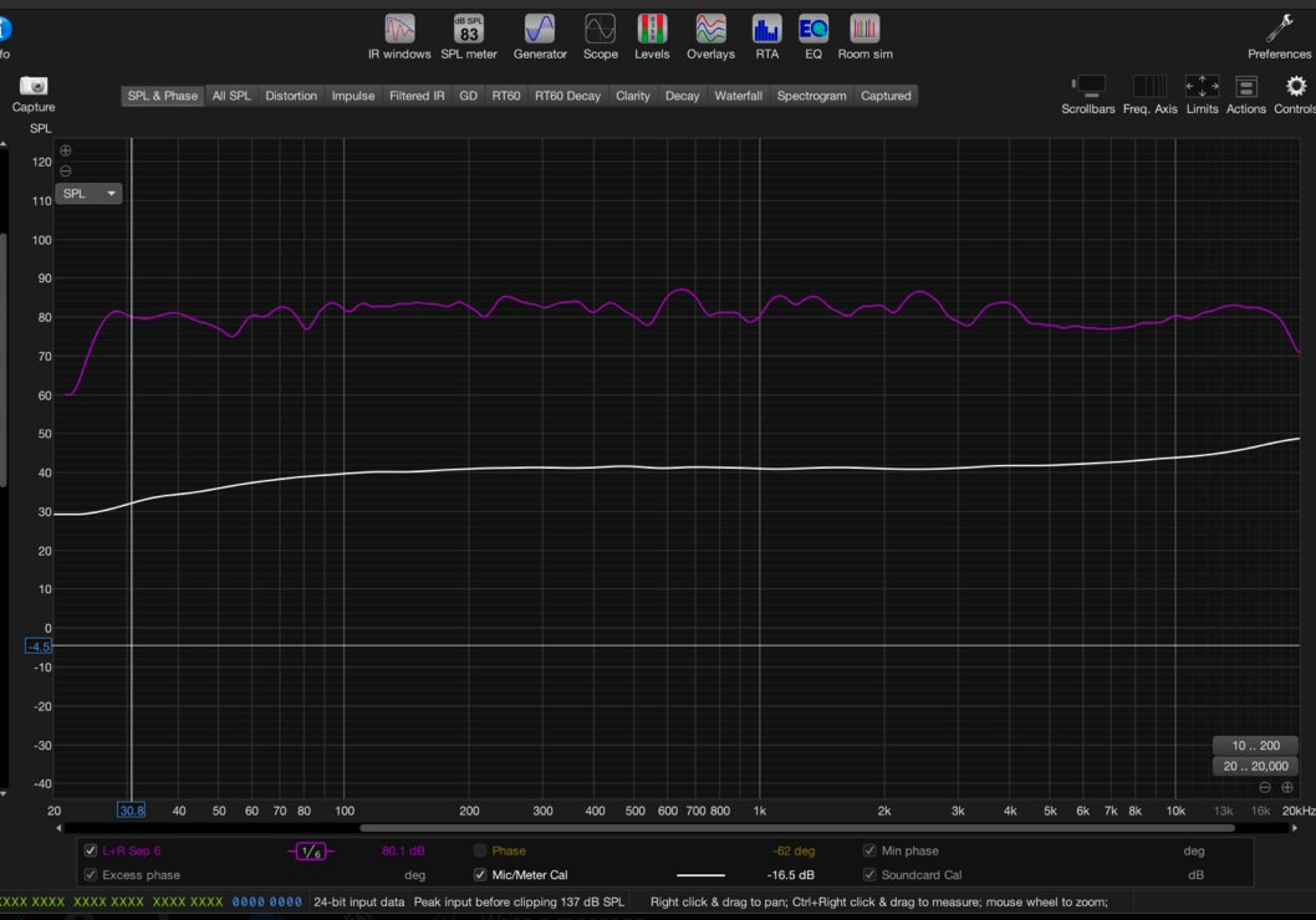This screenshot has height=920, width=1316.
Task: Set range with the 10 .. 200 button
Action: pyautogui.click(x=1255, y=745)
